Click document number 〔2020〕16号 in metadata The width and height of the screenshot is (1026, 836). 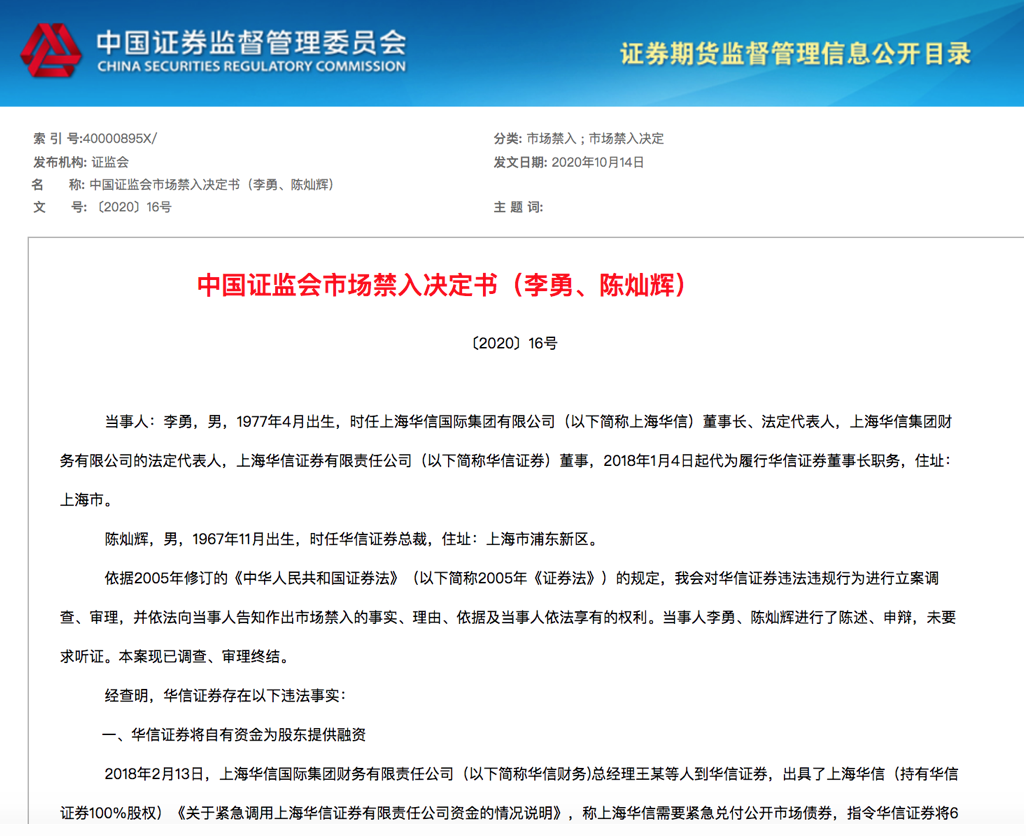[133, 207]
